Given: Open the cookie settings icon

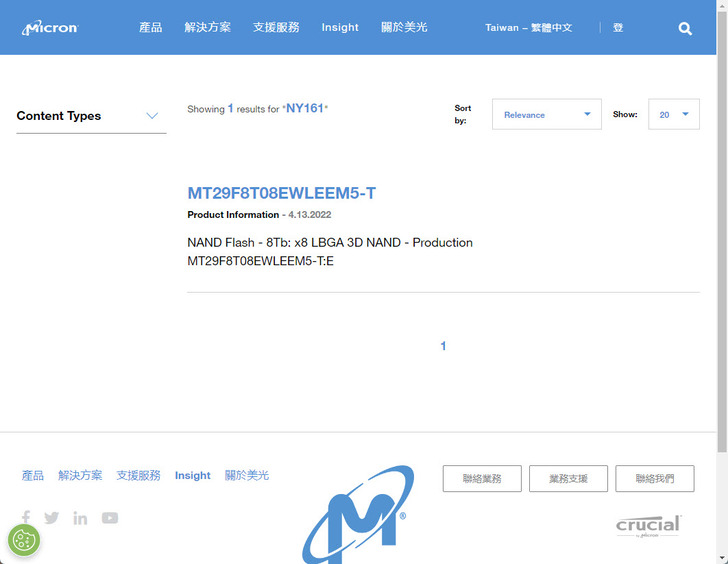Looking at the screenshot, I should point(24,541).
